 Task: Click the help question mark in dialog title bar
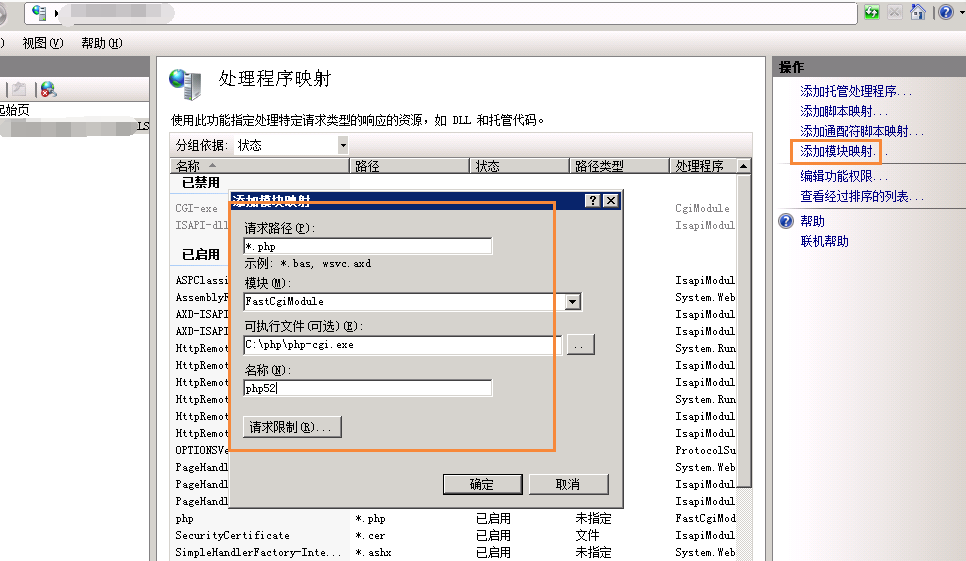(593, 201)
